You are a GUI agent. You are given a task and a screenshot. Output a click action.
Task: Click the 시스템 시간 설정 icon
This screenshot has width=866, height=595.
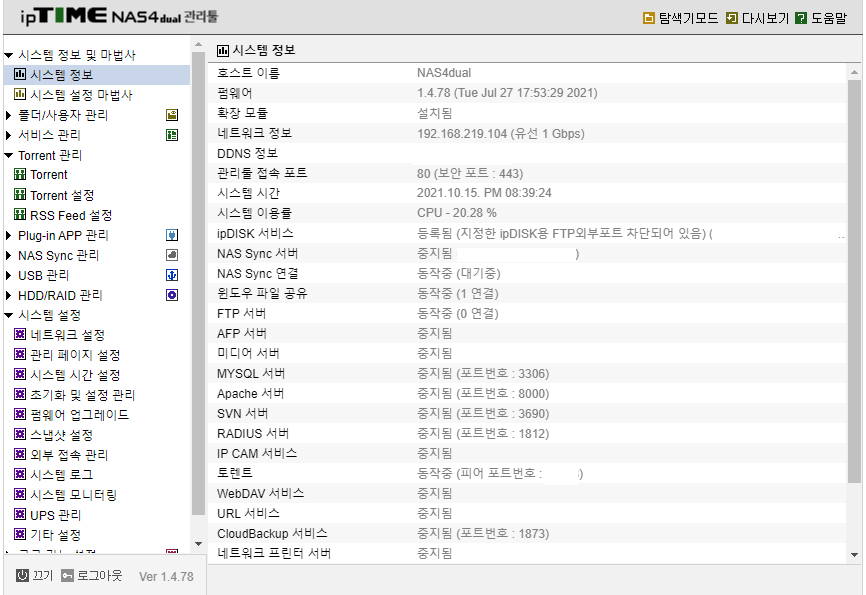20,373
